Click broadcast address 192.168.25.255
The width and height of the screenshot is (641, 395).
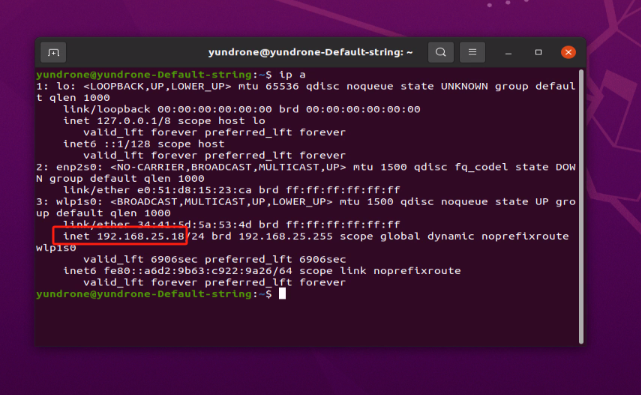tap(286, 236)
